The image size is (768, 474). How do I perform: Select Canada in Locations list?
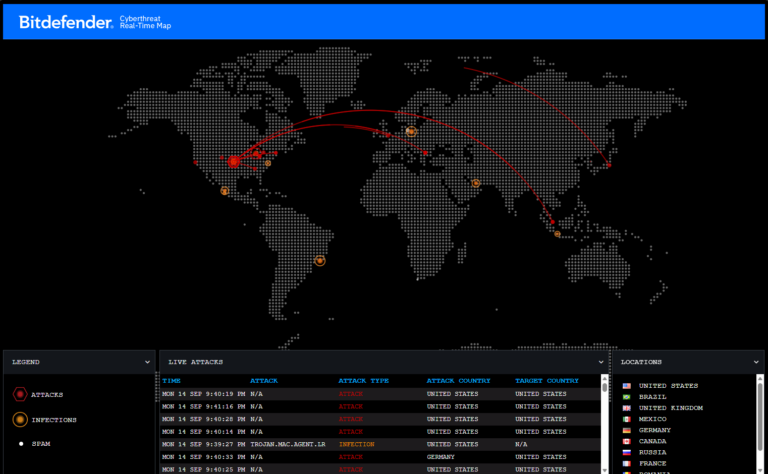(x=652, y=441)
